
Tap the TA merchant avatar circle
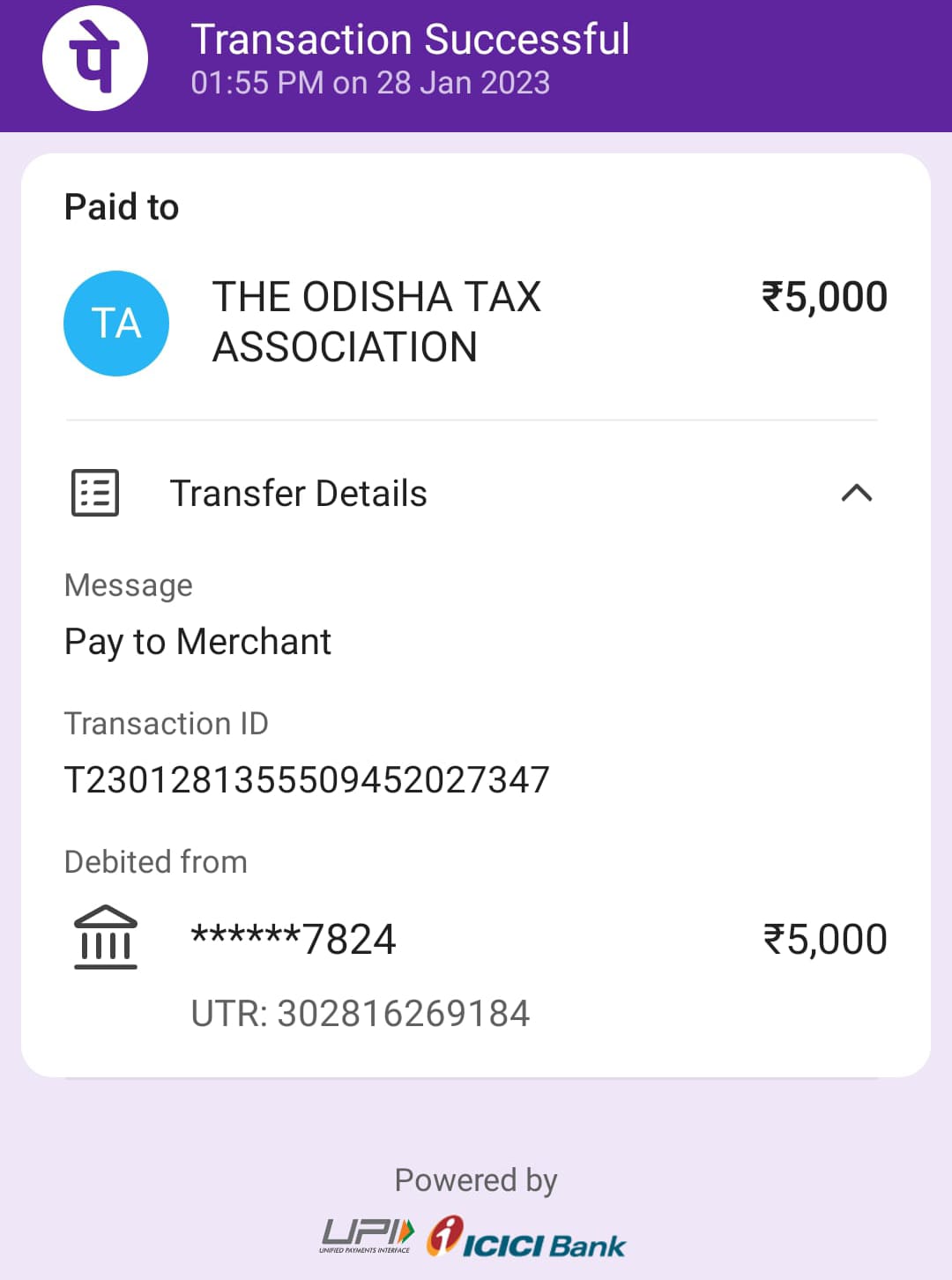(x=116, y=324)
